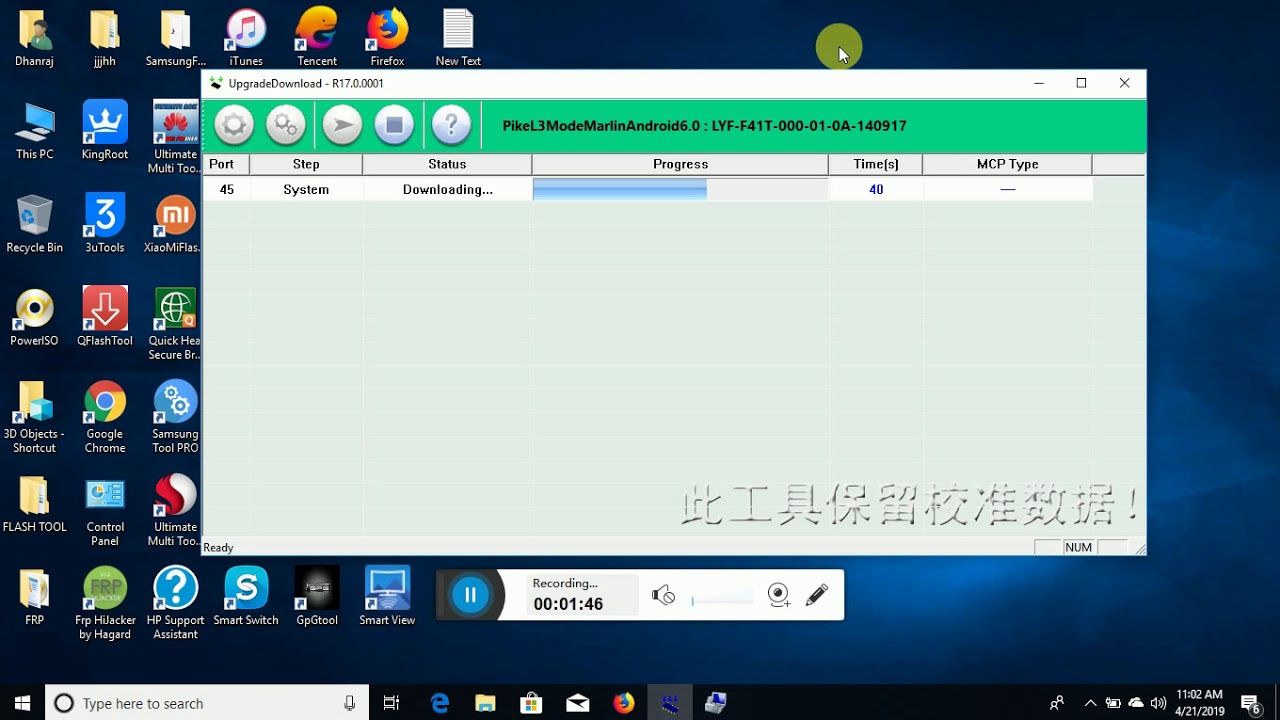Select the QFlashTool desktop shortcut
Screen dimensions: 1280x720
tap(105, 318)
